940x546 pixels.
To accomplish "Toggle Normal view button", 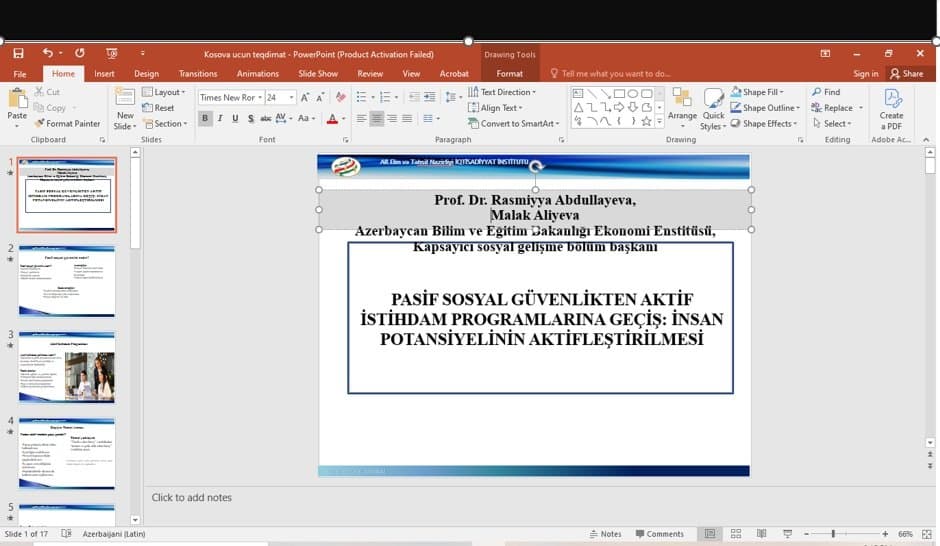I will [x=710, y=533].
